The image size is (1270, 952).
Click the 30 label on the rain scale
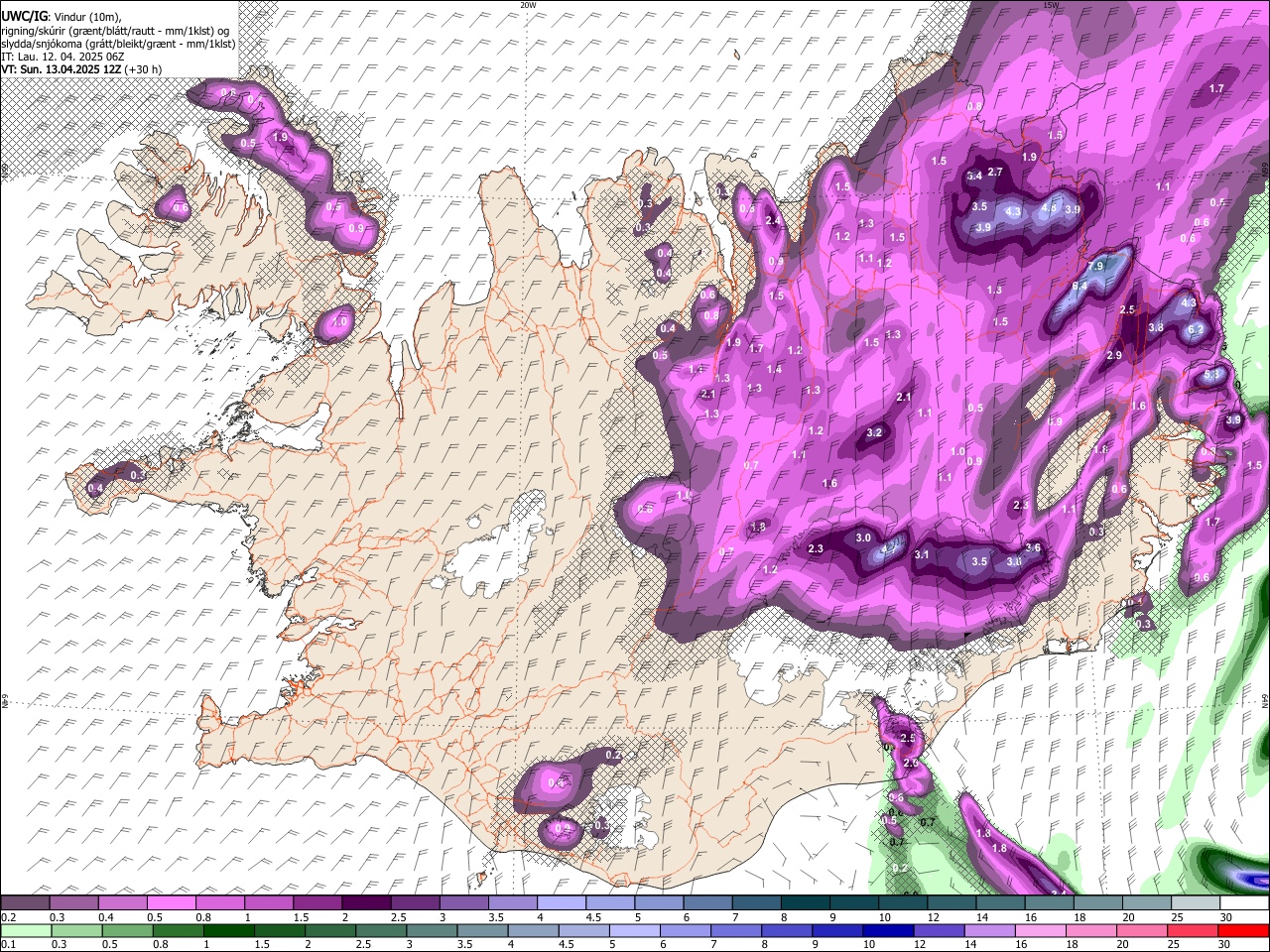(x=1224, y=945)
